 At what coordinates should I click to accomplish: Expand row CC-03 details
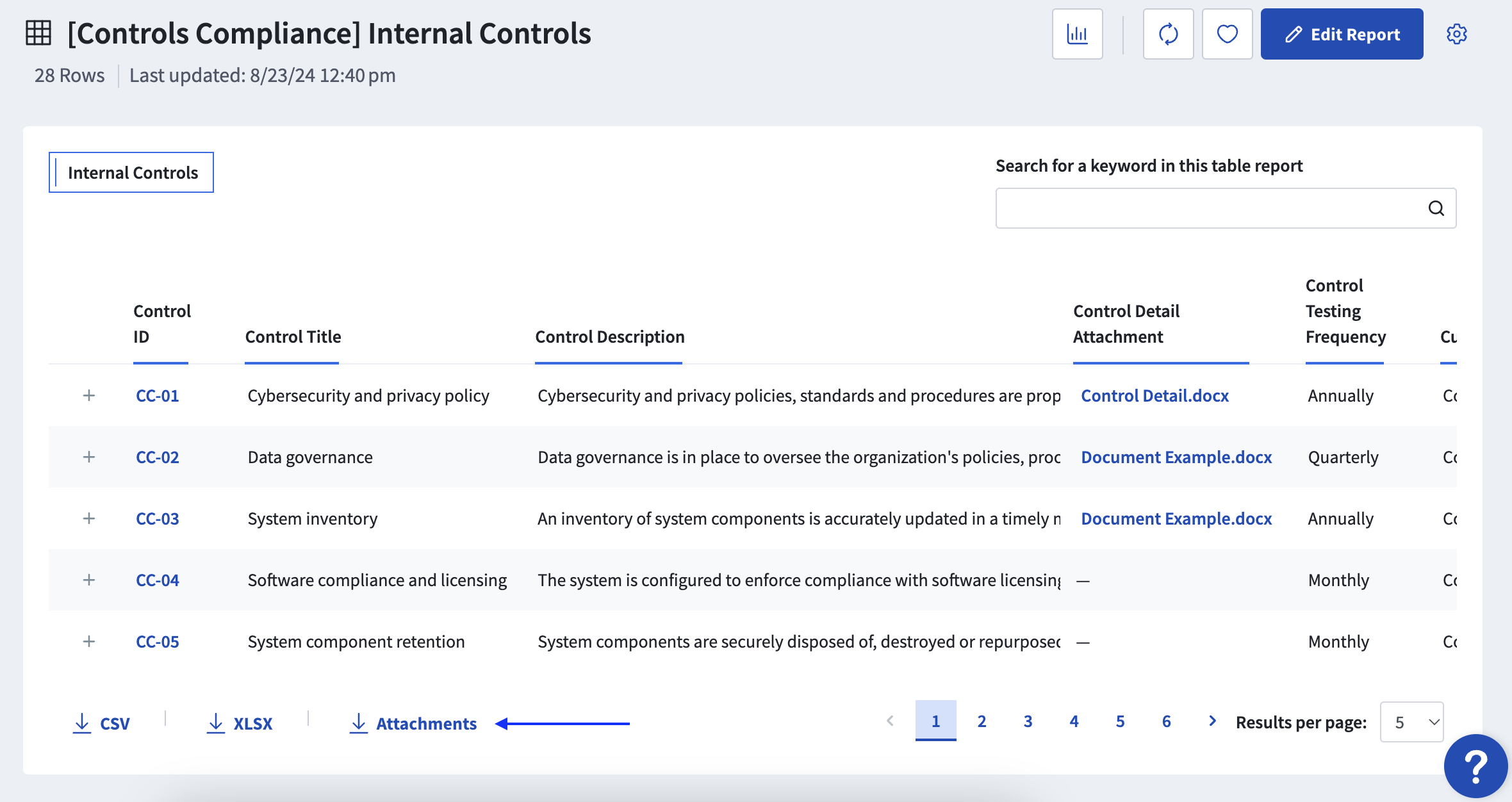pos(89,518)
